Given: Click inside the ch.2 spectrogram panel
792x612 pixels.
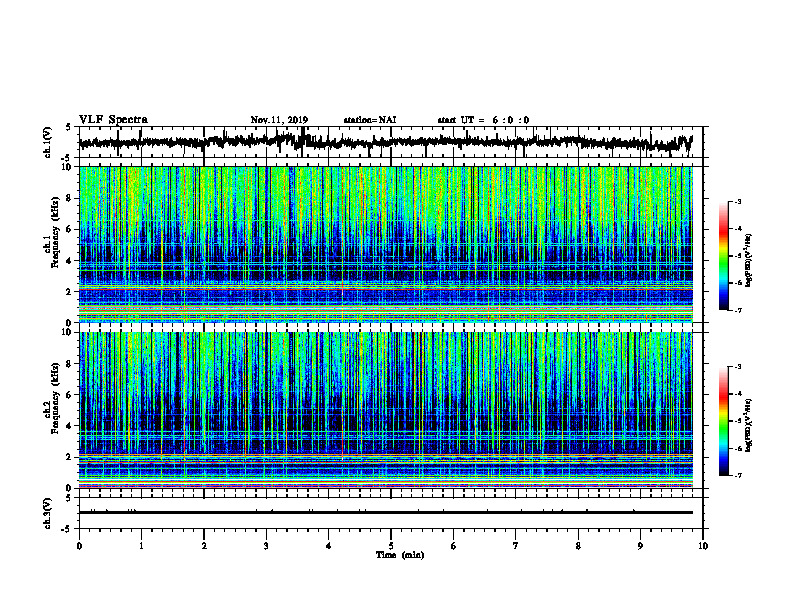Looking at the screenshot, I should pos(385,410).
